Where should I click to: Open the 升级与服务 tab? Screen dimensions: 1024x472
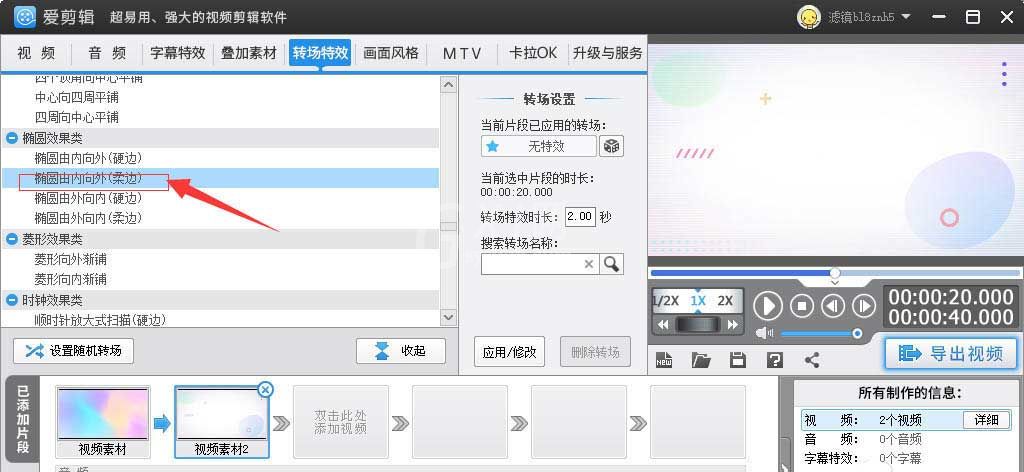[x=607, y=53]
